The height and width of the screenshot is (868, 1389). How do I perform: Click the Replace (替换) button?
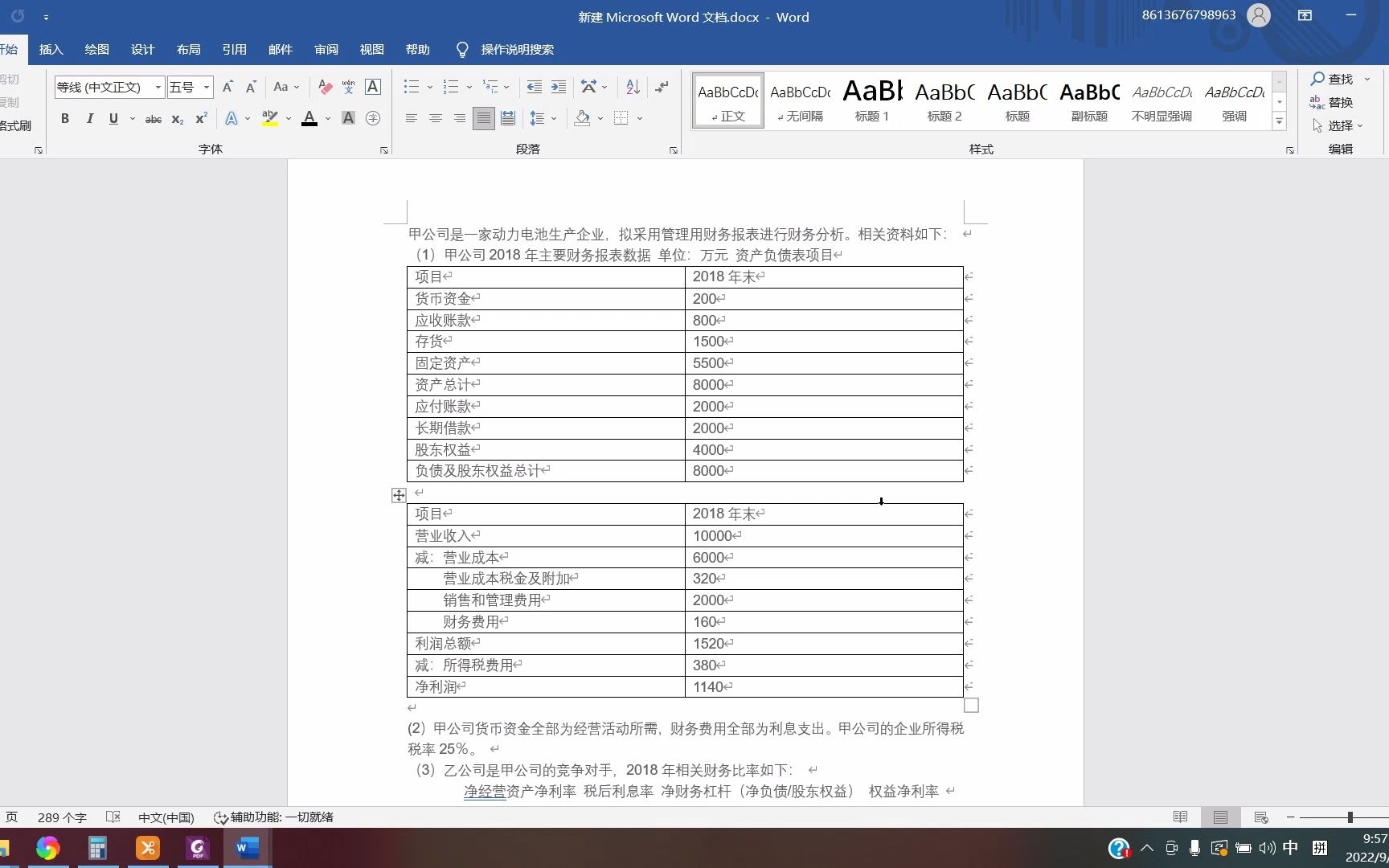coord(1332,102)
